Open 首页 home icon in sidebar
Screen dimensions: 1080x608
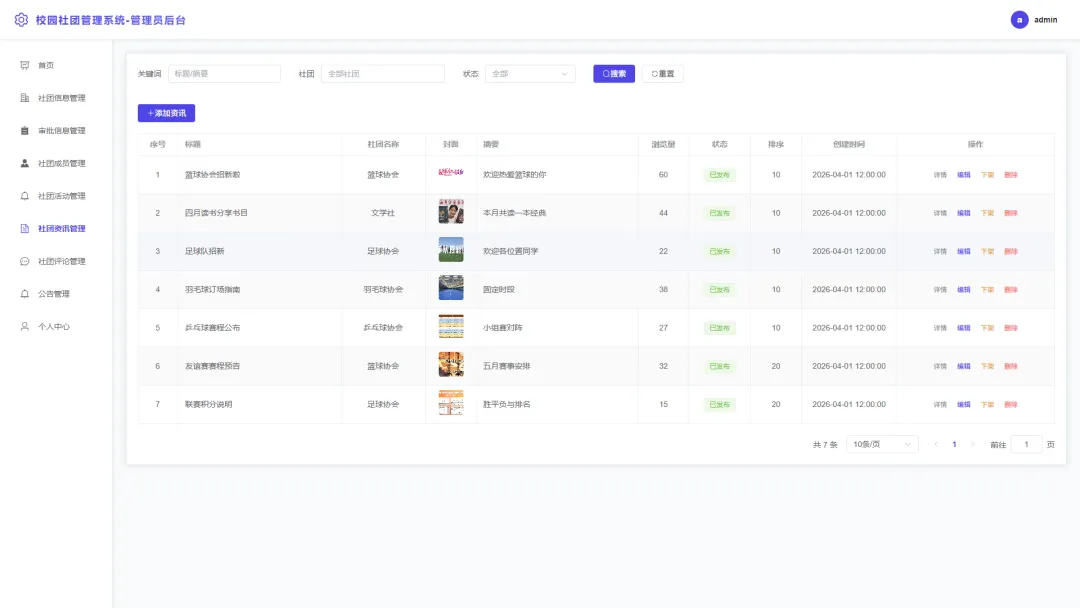point(25,65)
